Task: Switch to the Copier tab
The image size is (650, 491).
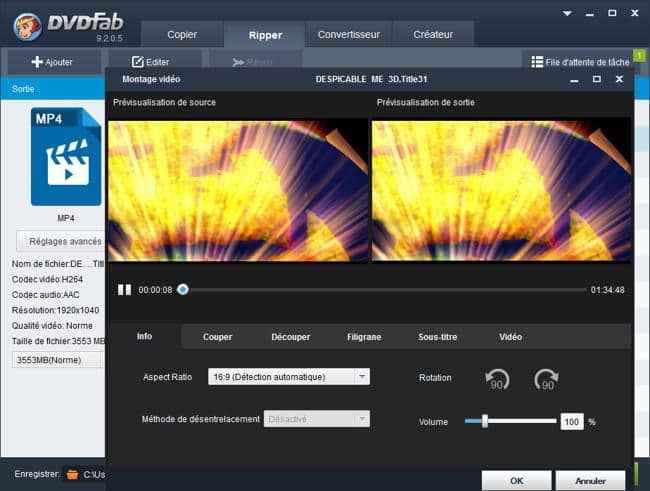Action: 182,34
